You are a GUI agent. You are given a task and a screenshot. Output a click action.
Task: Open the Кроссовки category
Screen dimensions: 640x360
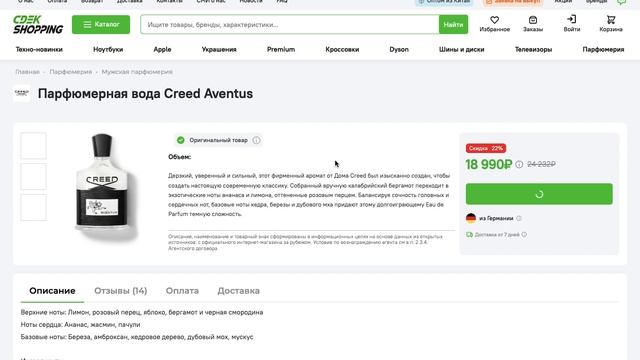click(x=342, y=49)
